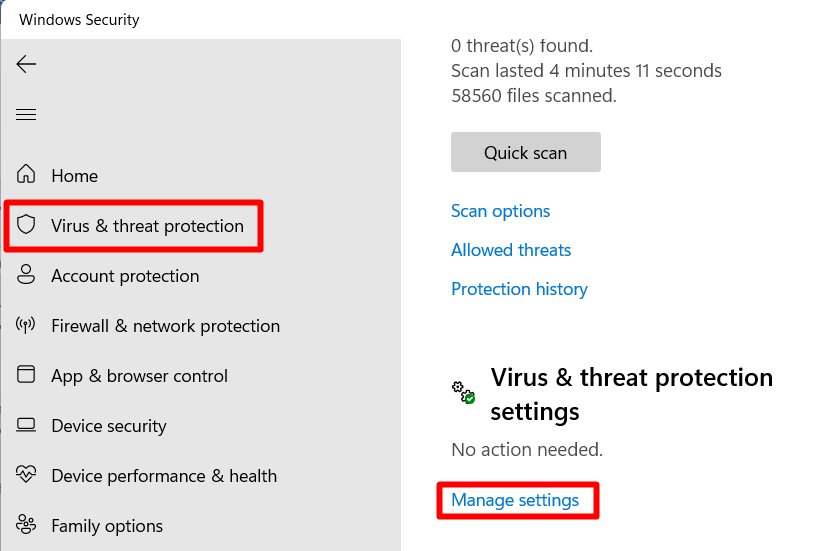Open Protection history link
This screenshot has width=832, height=551.
tap(519, 289)
